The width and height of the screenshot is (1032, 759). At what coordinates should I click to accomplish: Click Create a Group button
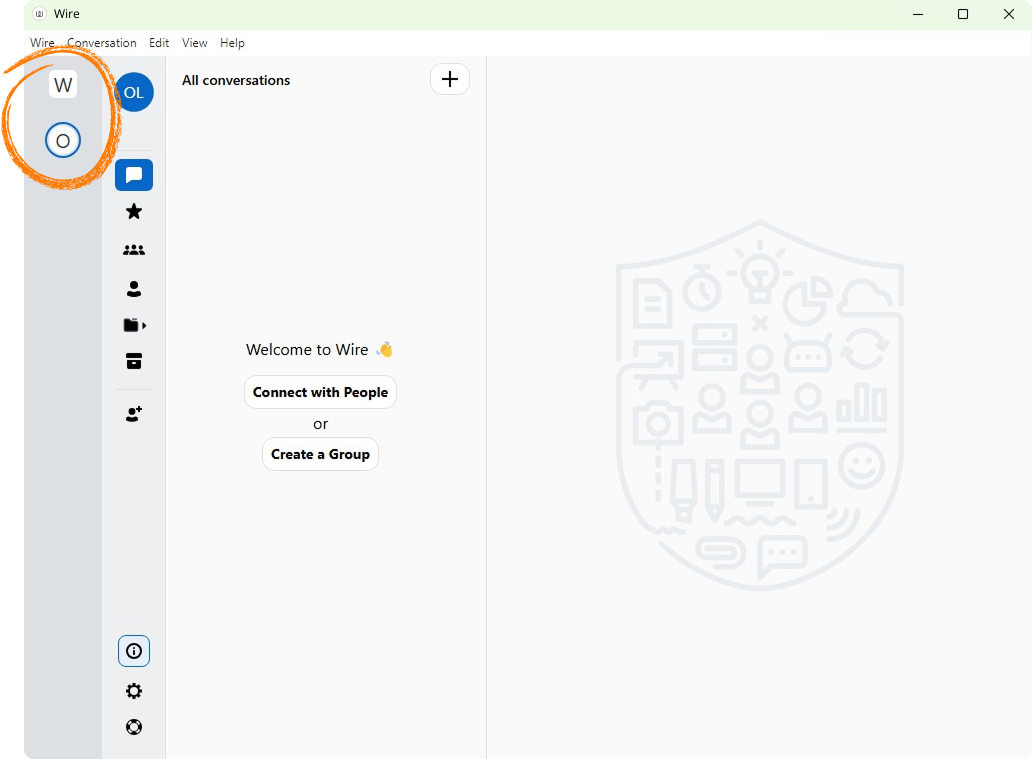tap(321, 454)
